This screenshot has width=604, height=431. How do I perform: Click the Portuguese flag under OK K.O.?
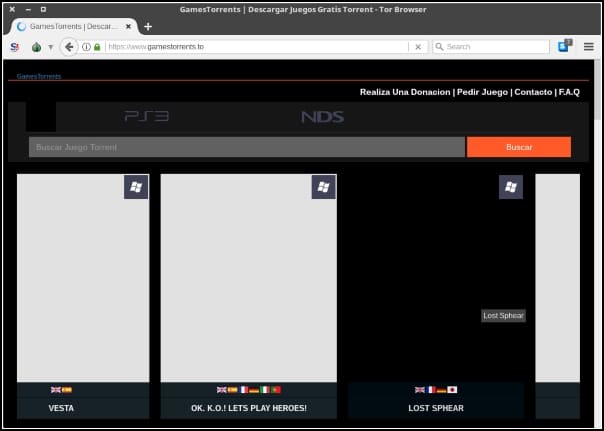pyautogui.click(x=276, y=390)
